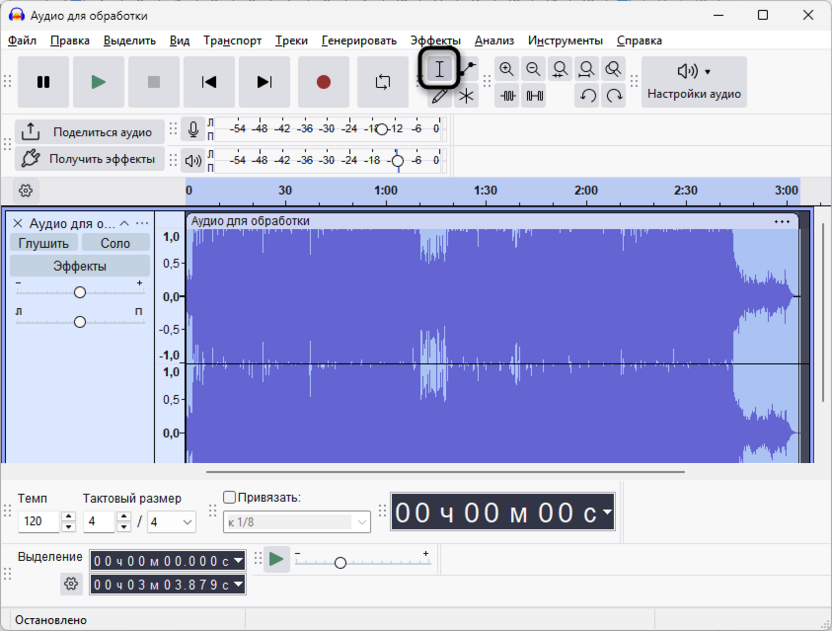Click Получить эффекты button
The image size is (832, 631).
90,159
